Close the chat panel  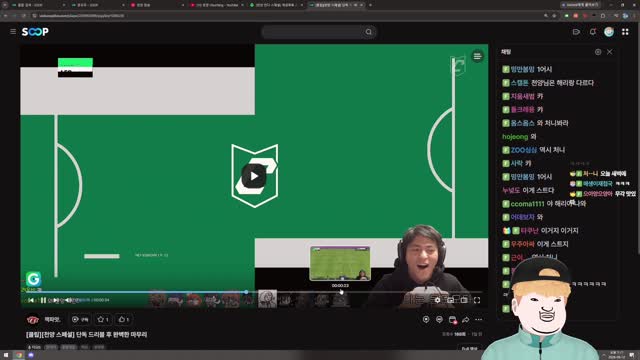pyautogui.click(x=609, y=52)
